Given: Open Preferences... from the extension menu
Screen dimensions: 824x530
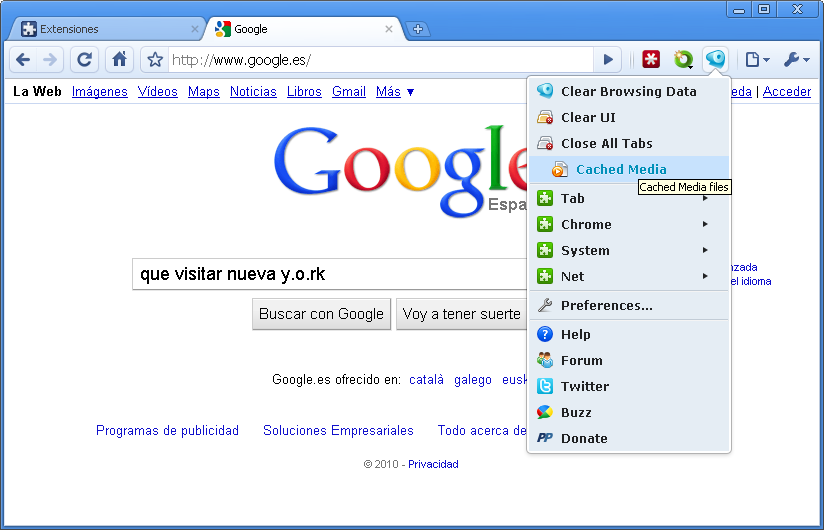Looking at the screenshot, I should pos(629,305).
